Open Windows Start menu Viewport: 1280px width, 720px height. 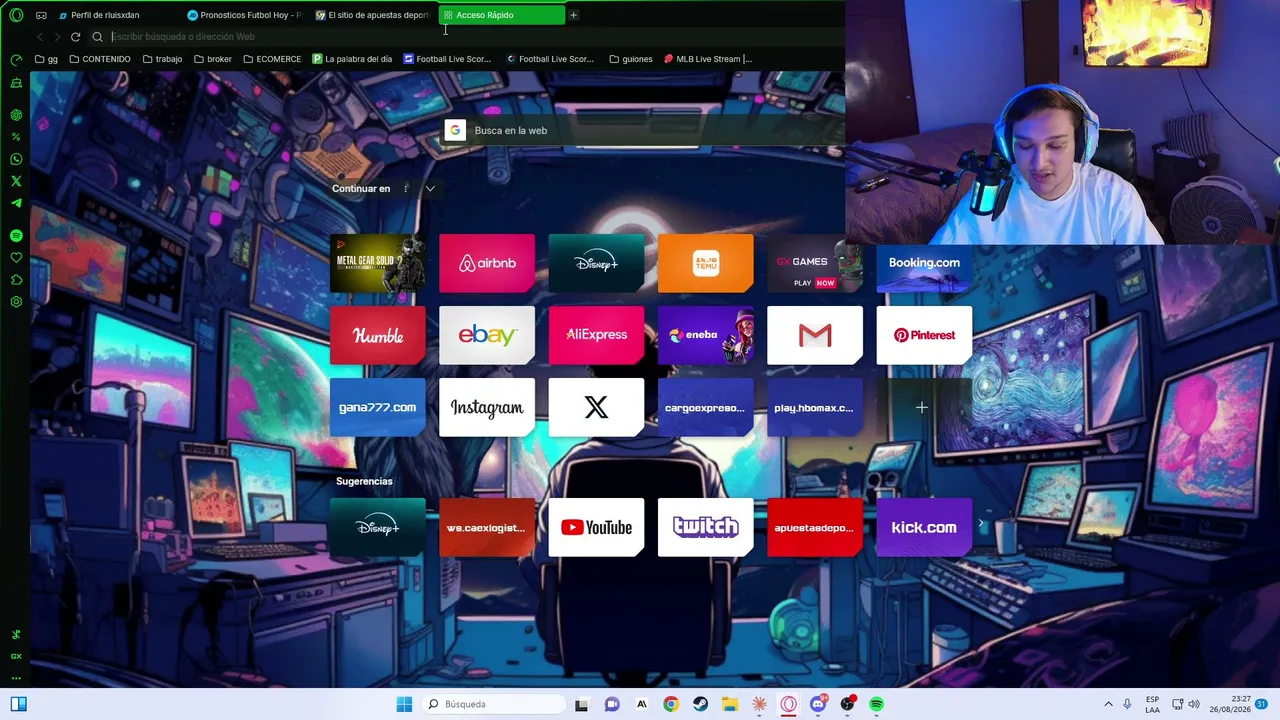[x=404, y=704]
